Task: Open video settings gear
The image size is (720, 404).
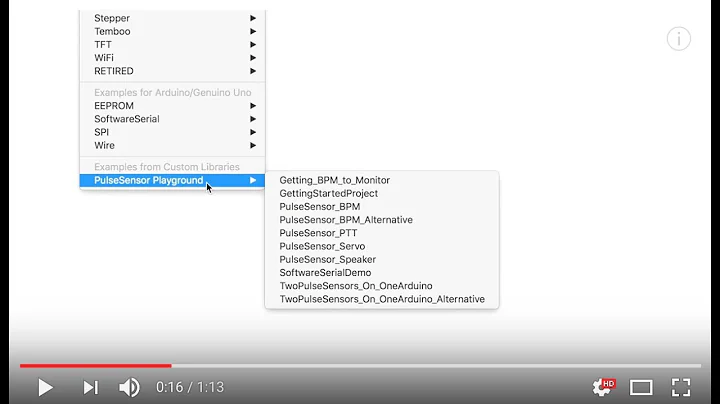Action: pyautogui.click(x=603, y=387)
